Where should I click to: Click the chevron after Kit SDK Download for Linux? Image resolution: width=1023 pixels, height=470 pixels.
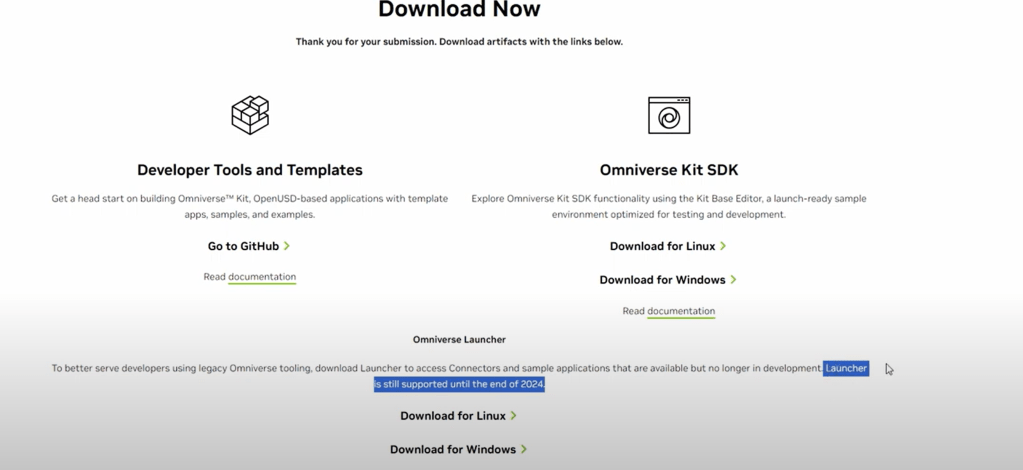pyautogui.click(x=723, y=246)
